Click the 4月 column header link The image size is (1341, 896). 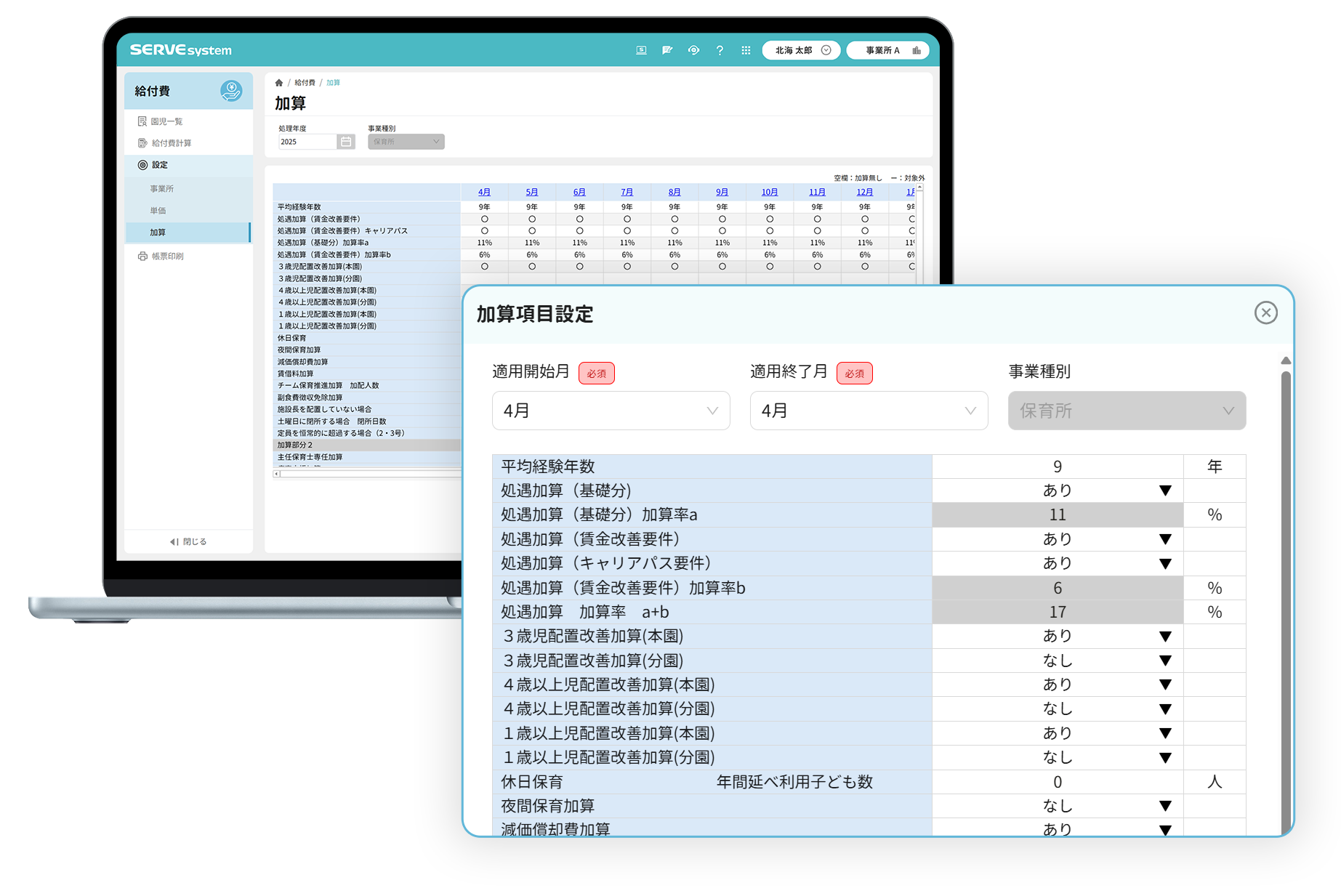click(x=484, y=192)
